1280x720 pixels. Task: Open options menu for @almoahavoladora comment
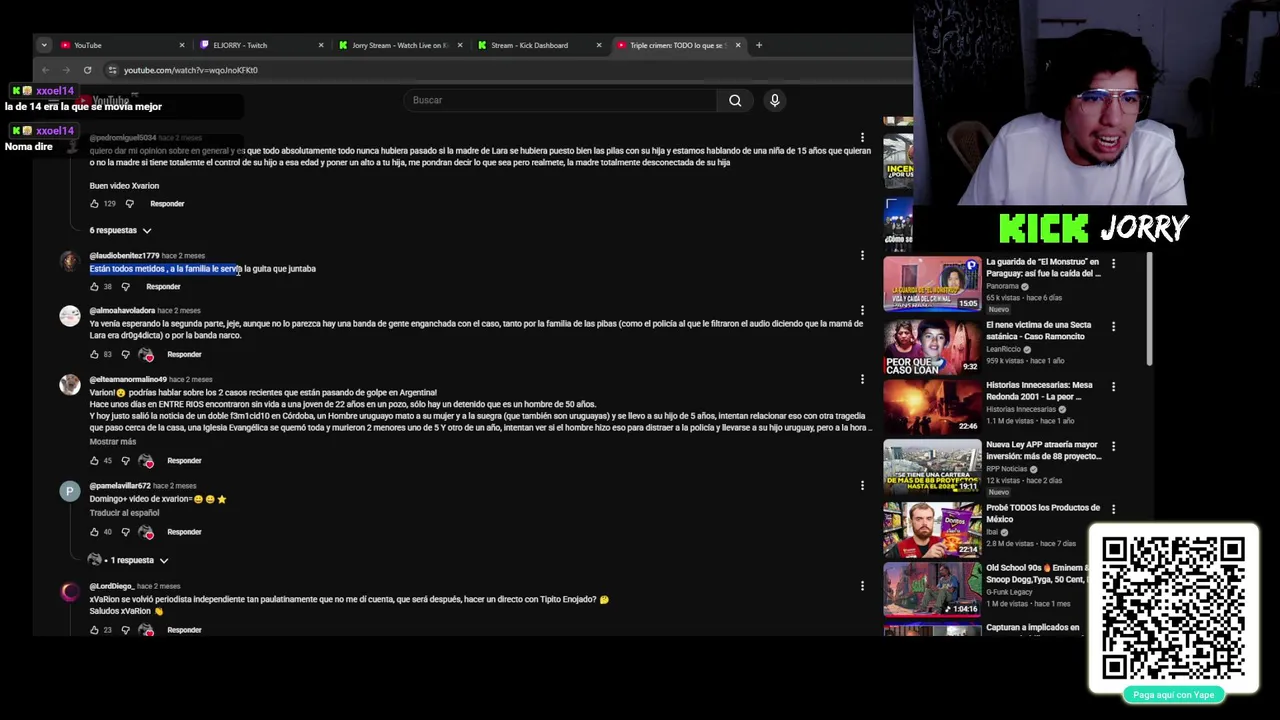point(862,311)
